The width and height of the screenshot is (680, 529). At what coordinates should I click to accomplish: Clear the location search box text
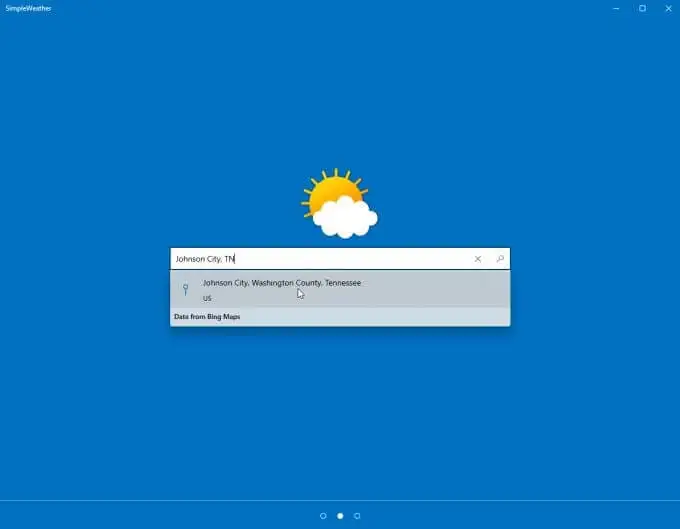(477, 259)
